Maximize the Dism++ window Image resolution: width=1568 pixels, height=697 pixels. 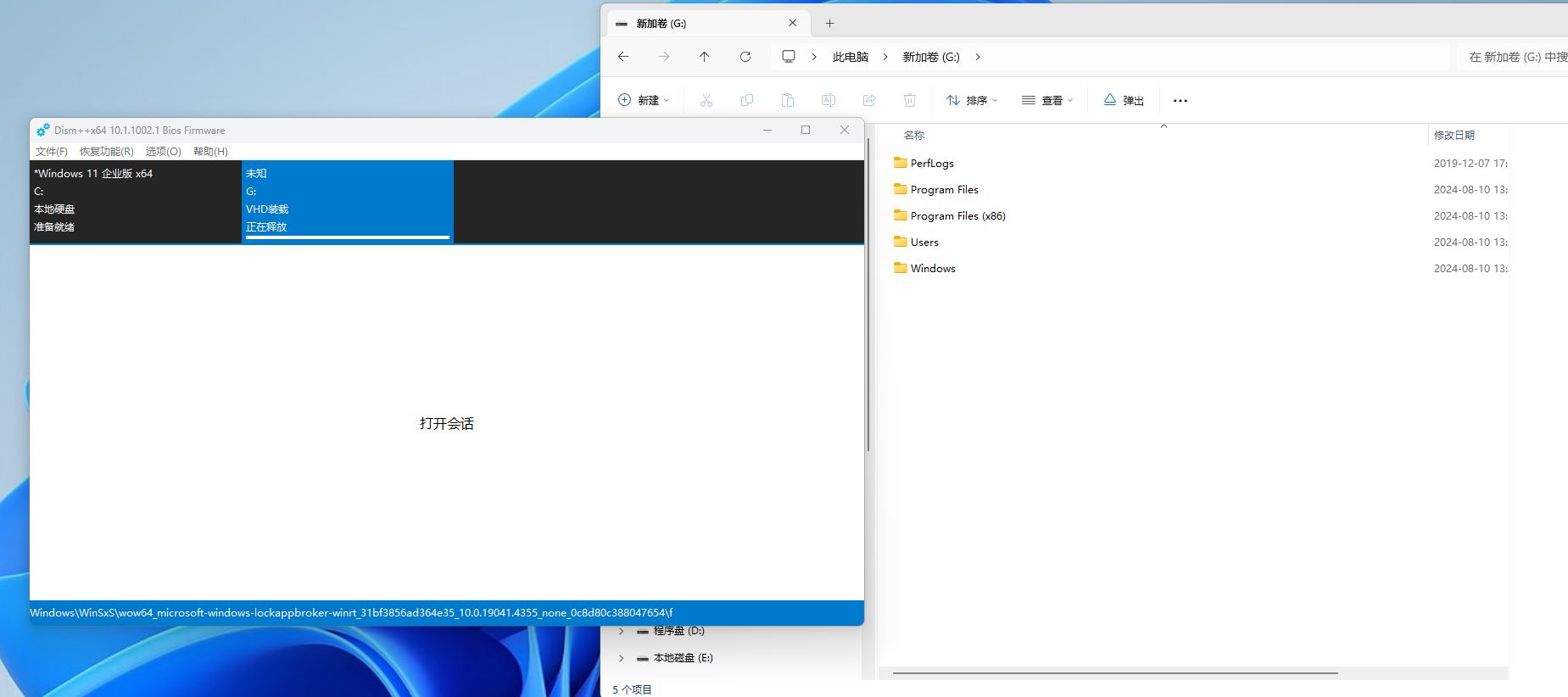point(806,130)
